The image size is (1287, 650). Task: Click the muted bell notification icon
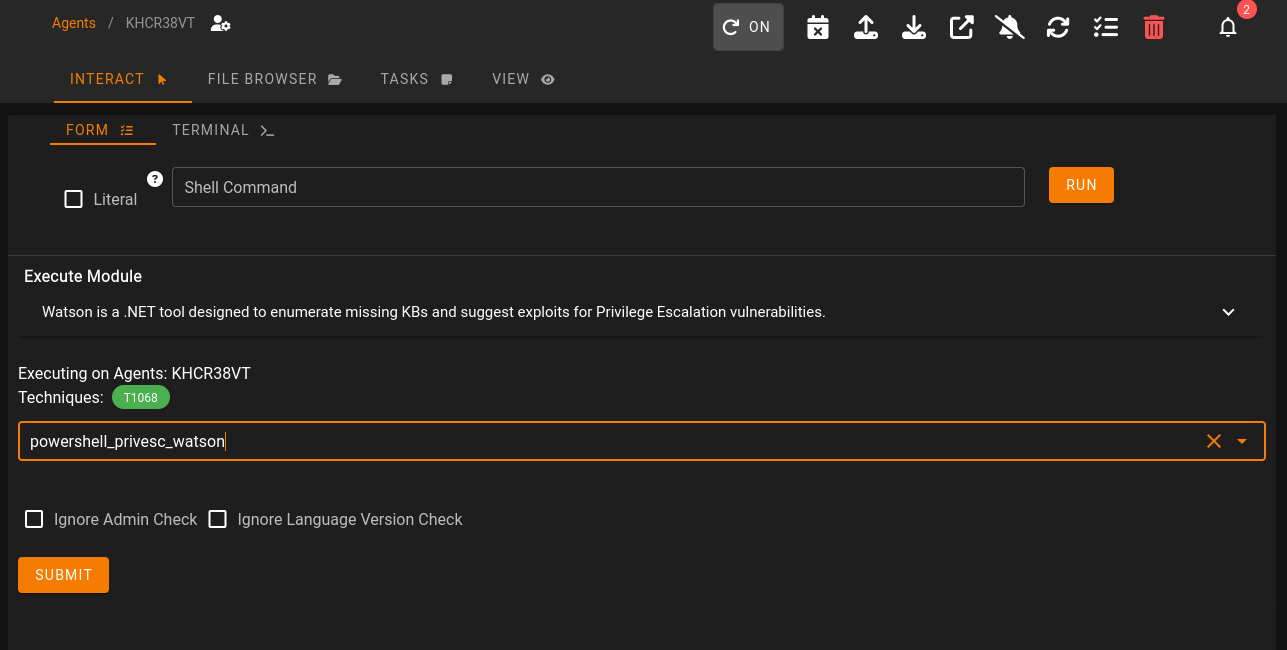pyautogui.click(x=1010, y=27)
